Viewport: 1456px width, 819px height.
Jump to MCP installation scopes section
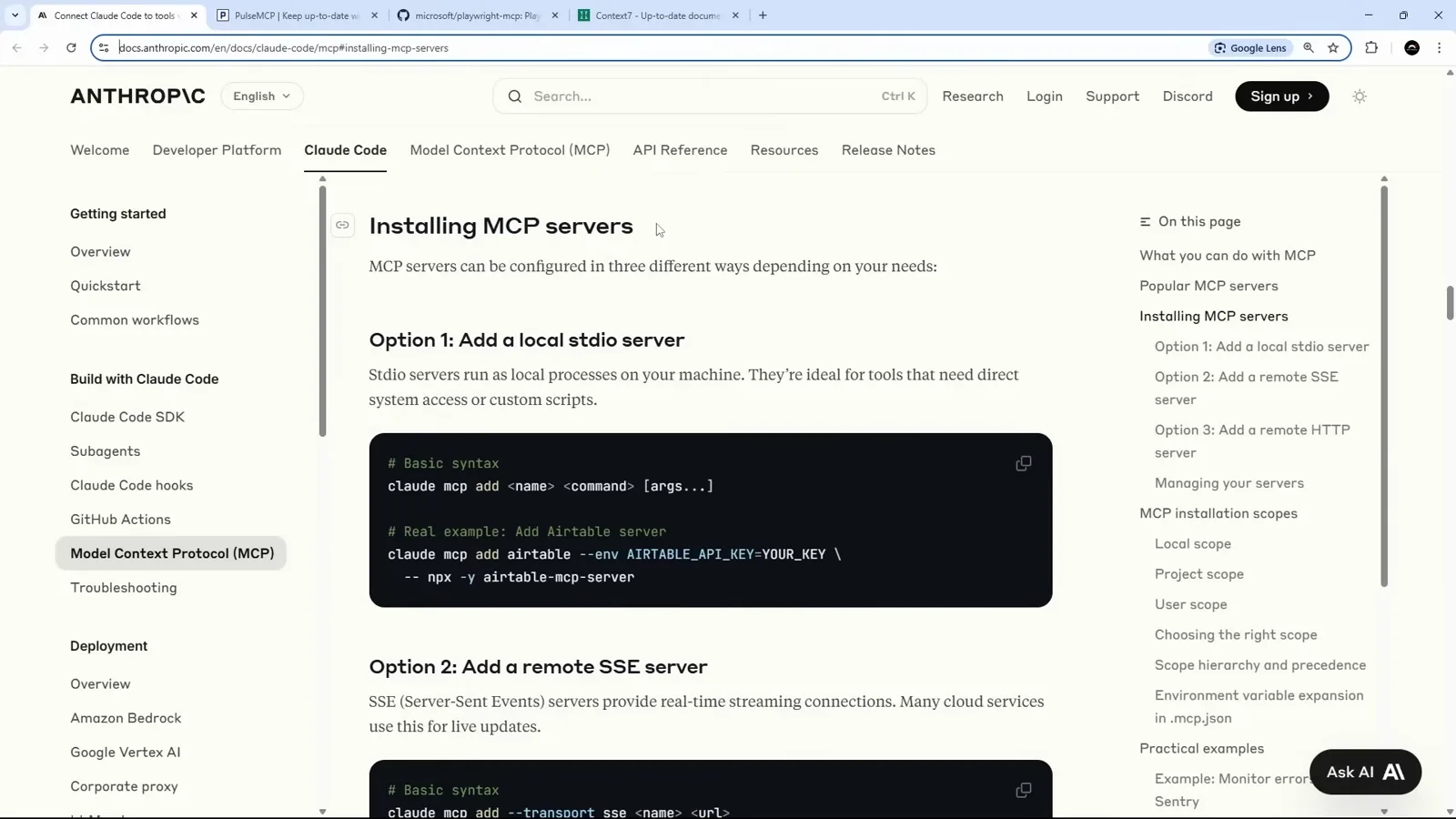(x=1218, y=513)
